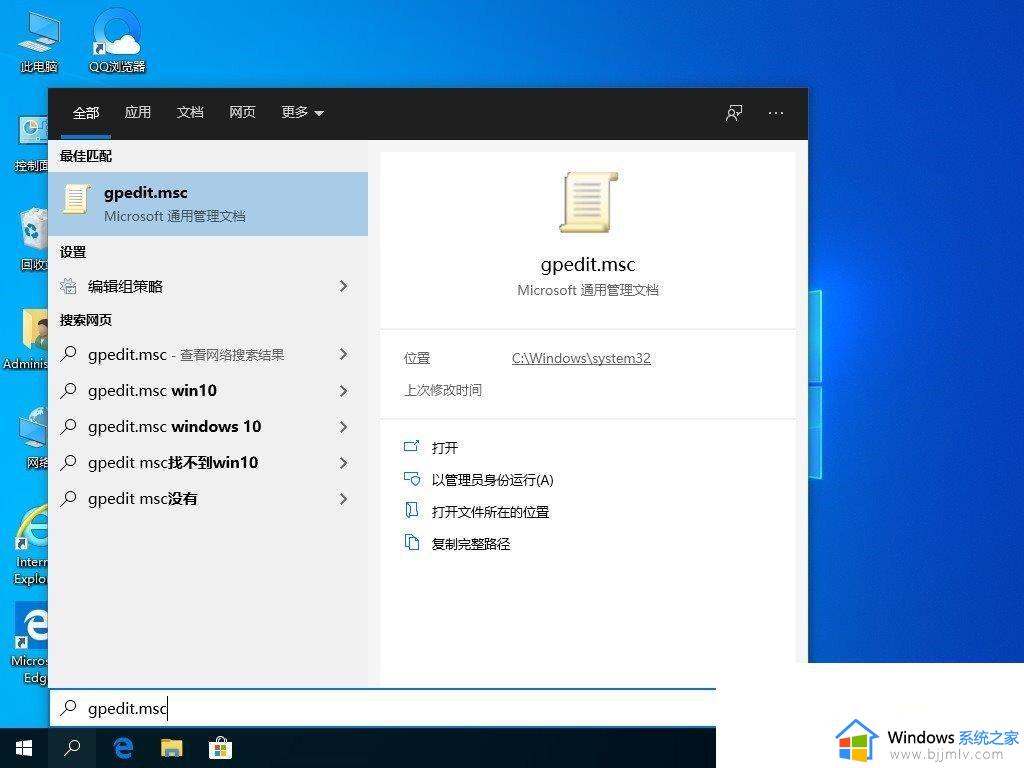This screenshot has height=768, width=1024.
Task: Select the gpedit.msc win10 suggestion
Action: coord(208,391)
